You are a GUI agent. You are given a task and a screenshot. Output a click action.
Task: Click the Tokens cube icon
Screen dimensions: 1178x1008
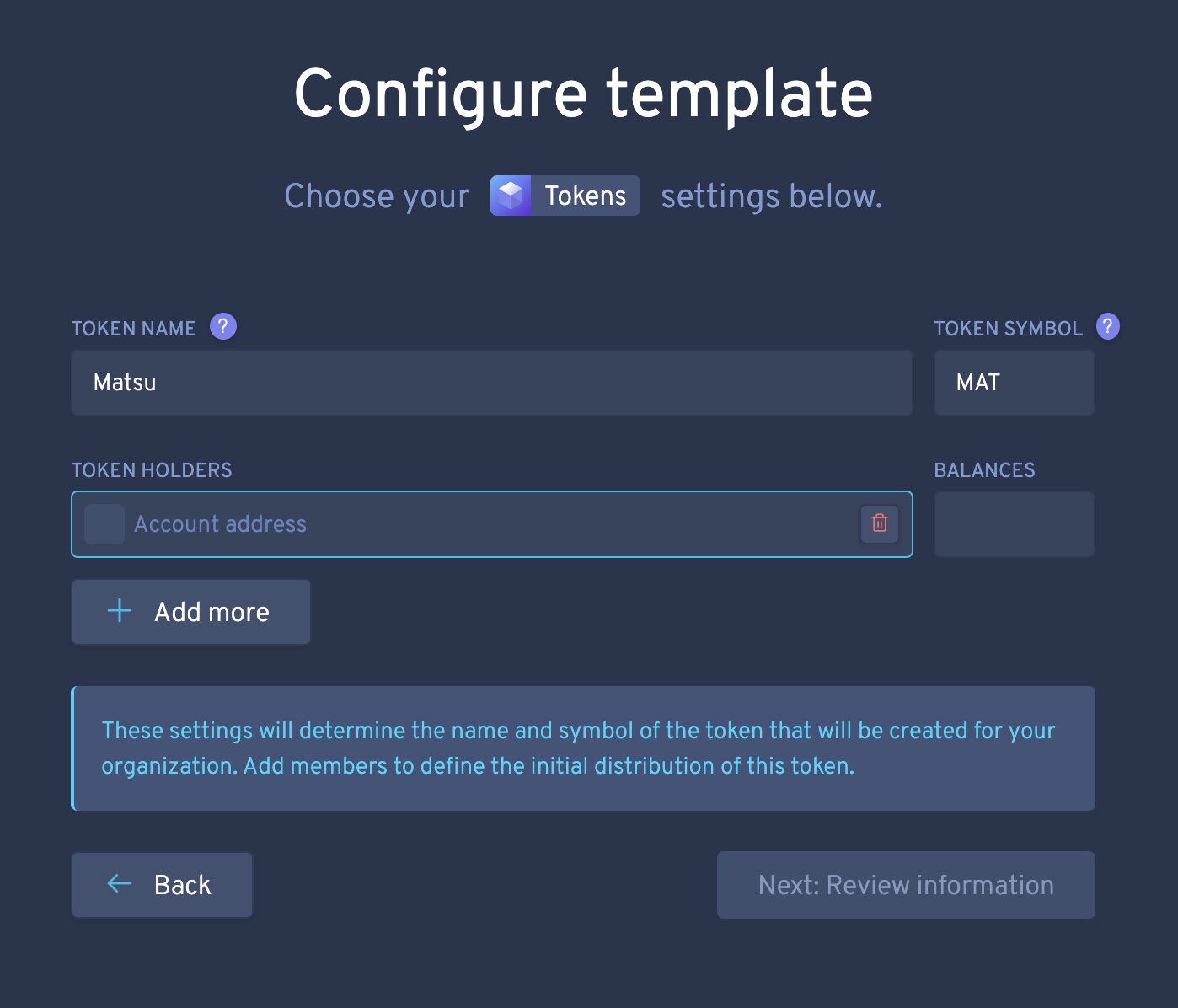coord(511,196)
